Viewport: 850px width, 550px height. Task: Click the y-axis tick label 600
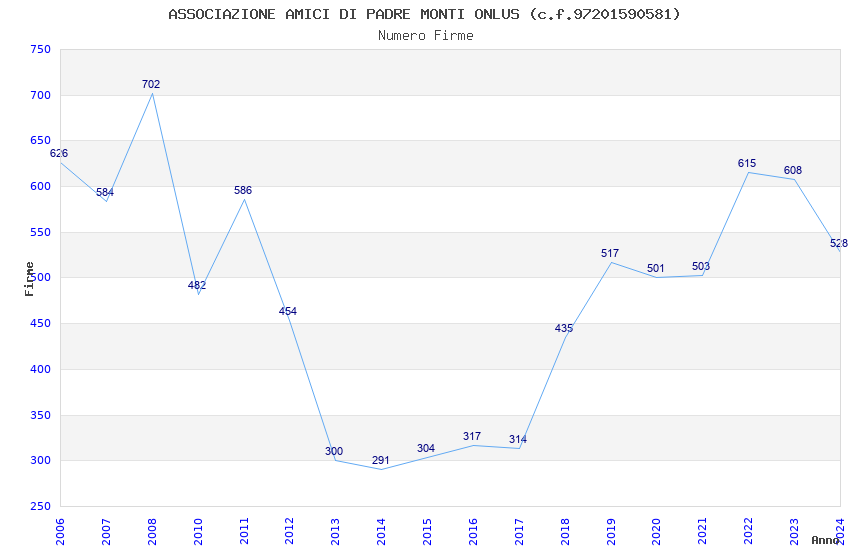(41, 186)
